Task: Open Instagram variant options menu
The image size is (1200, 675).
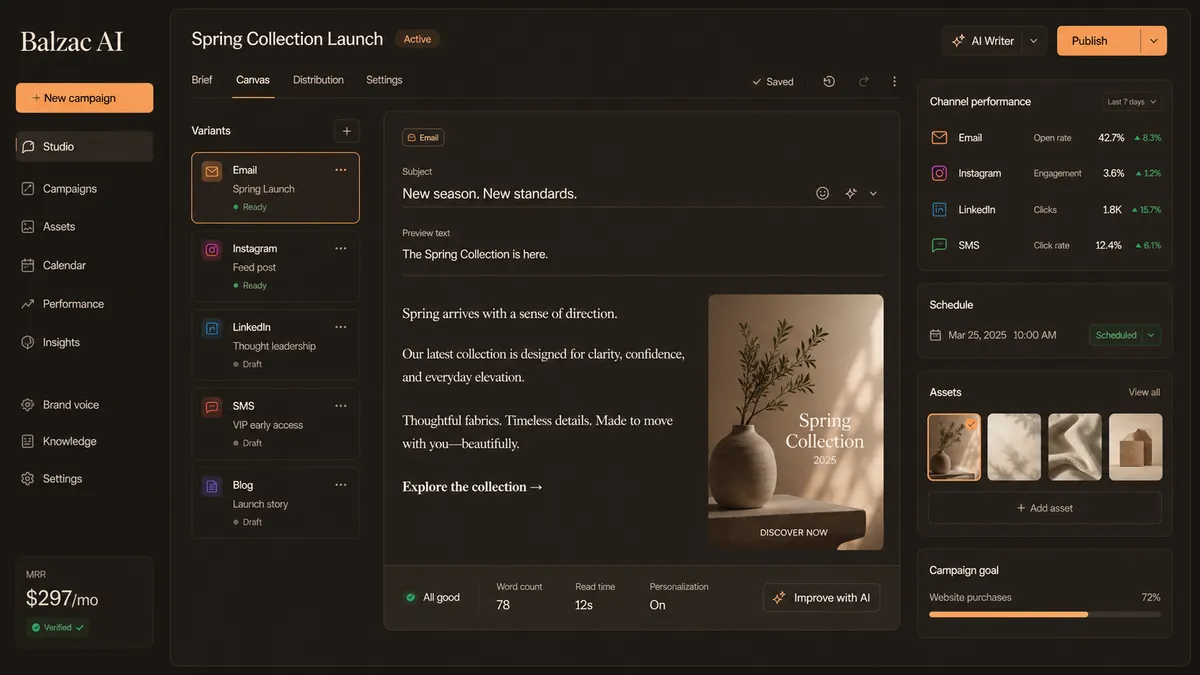Action: click(x=341, y=248)
